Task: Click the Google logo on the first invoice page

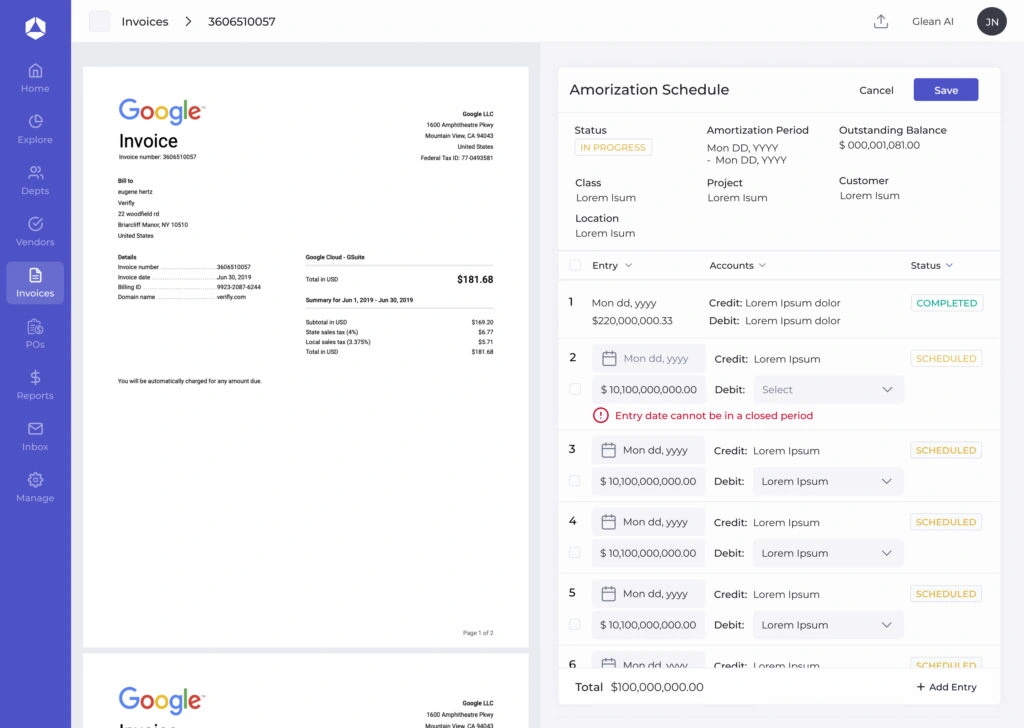Action: (x=161, y=112)
